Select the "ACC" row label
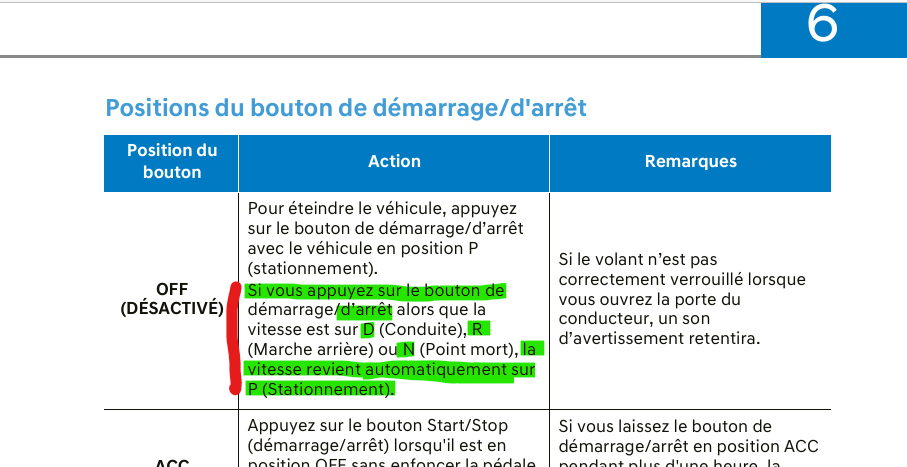 (x=172, y=462)
